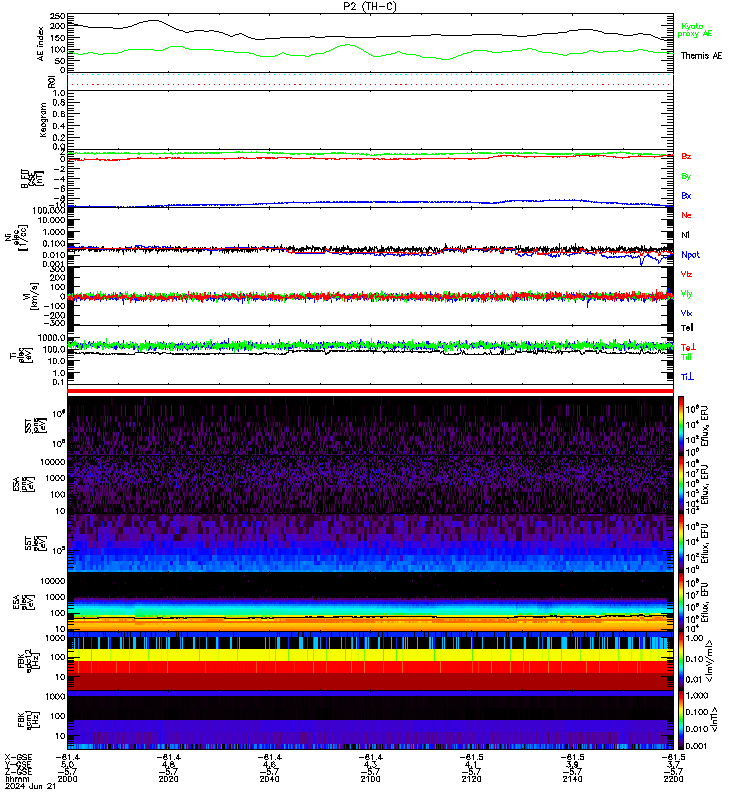Screen dimensions: 750x800
Task: Click the AE index axis label
Action: coord(41,44)
